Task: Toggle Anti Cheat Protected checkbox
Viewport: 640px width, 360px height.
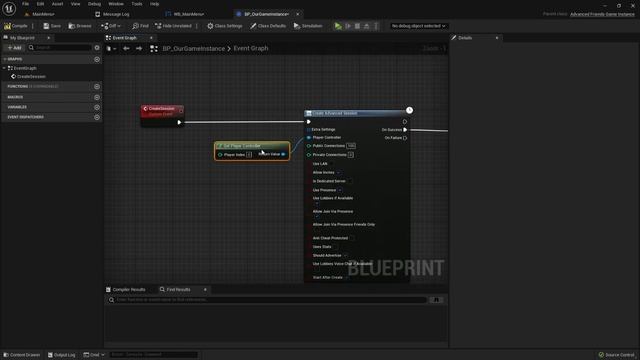Action: click(352, 238)
